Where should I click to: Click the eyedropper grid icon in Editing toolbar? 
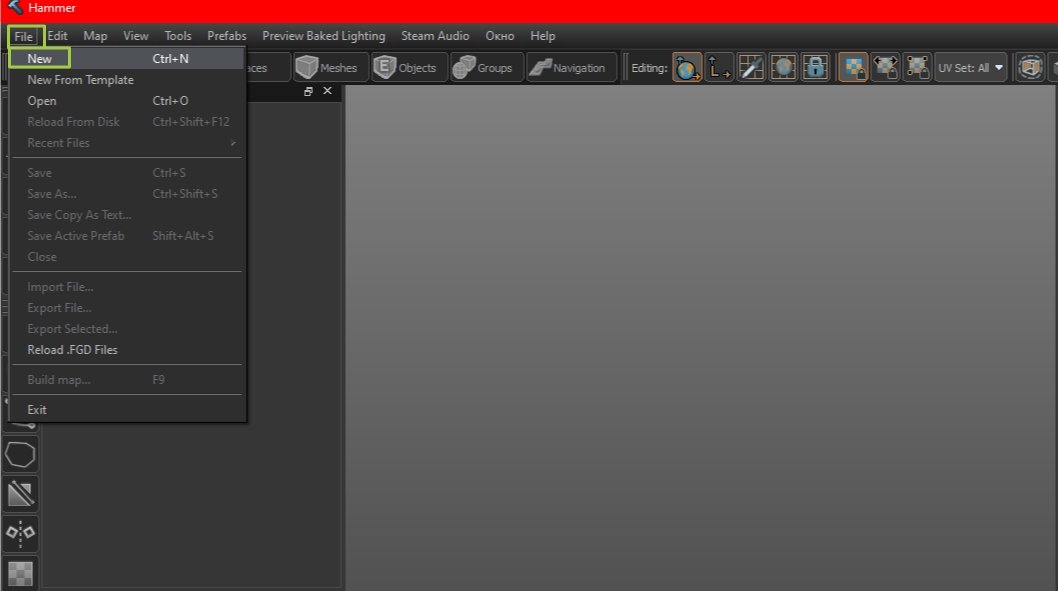[x=751, y=68]
